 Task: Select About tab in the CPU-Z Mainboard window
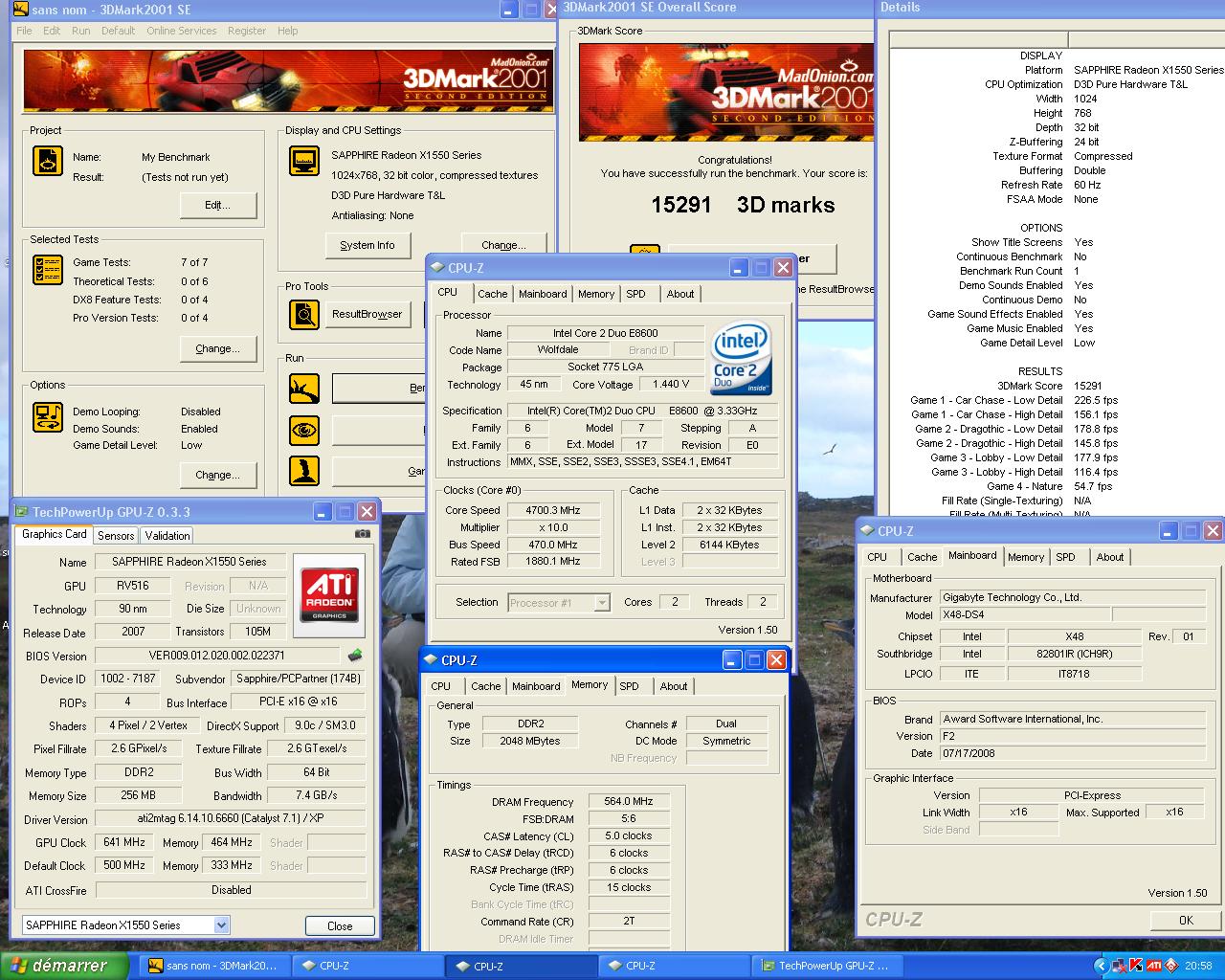point(1110,557)
